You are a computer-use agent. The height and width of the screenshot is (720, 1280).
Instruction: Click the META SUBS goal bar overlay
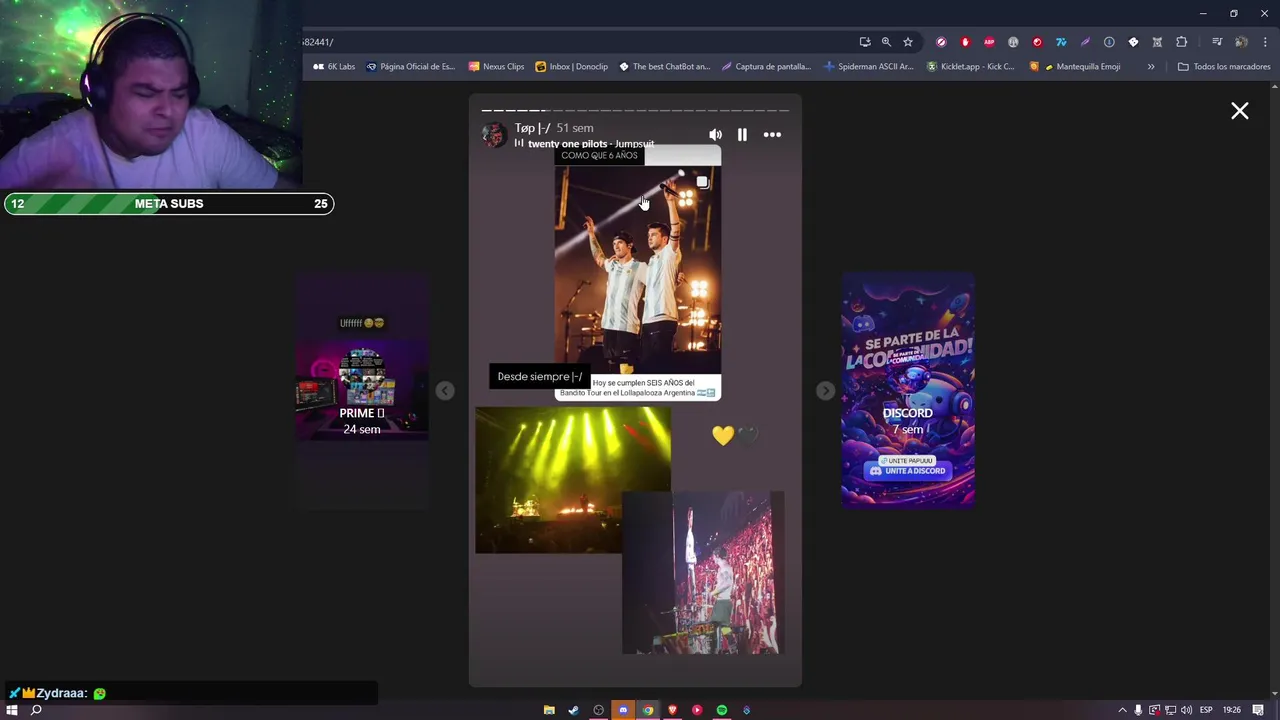(x=169, y=204)
